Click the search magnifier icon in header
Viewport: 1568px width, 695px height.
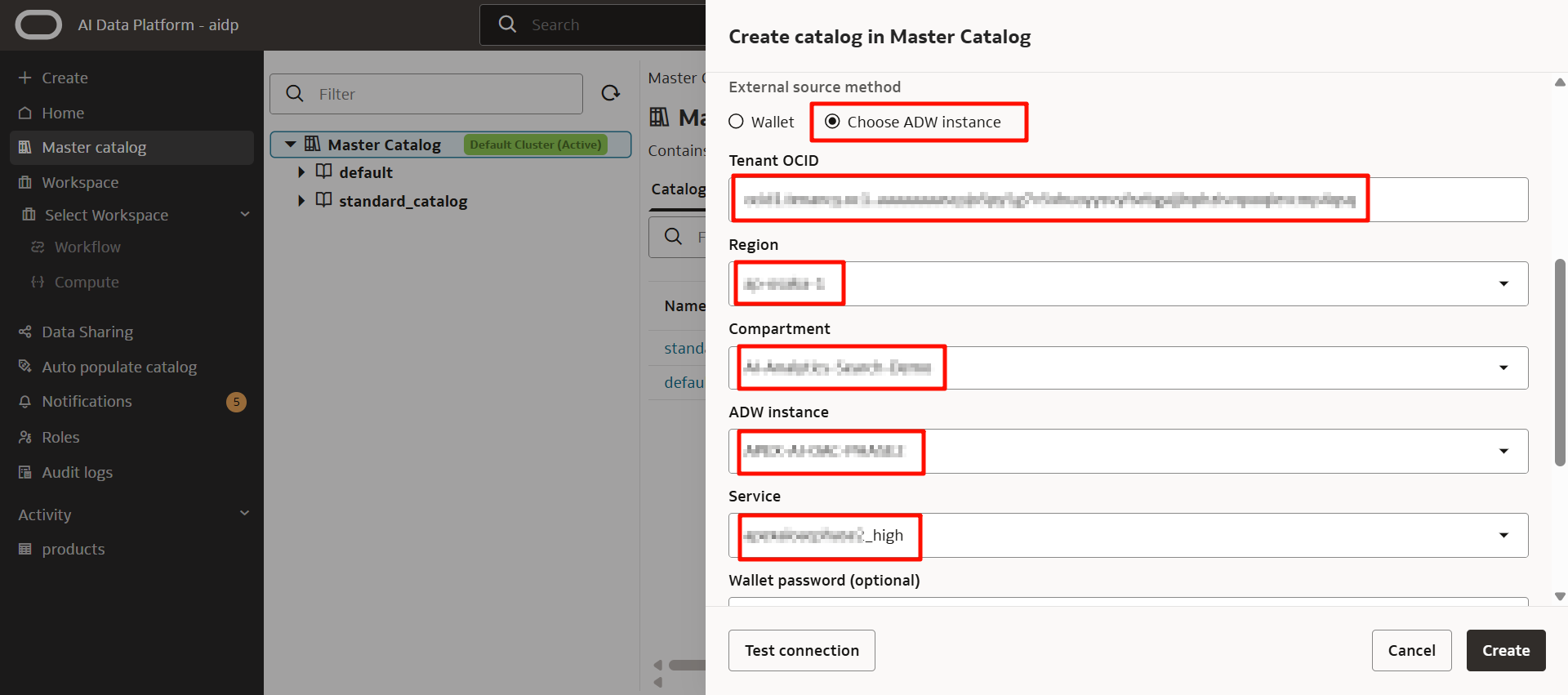[507, 24]
